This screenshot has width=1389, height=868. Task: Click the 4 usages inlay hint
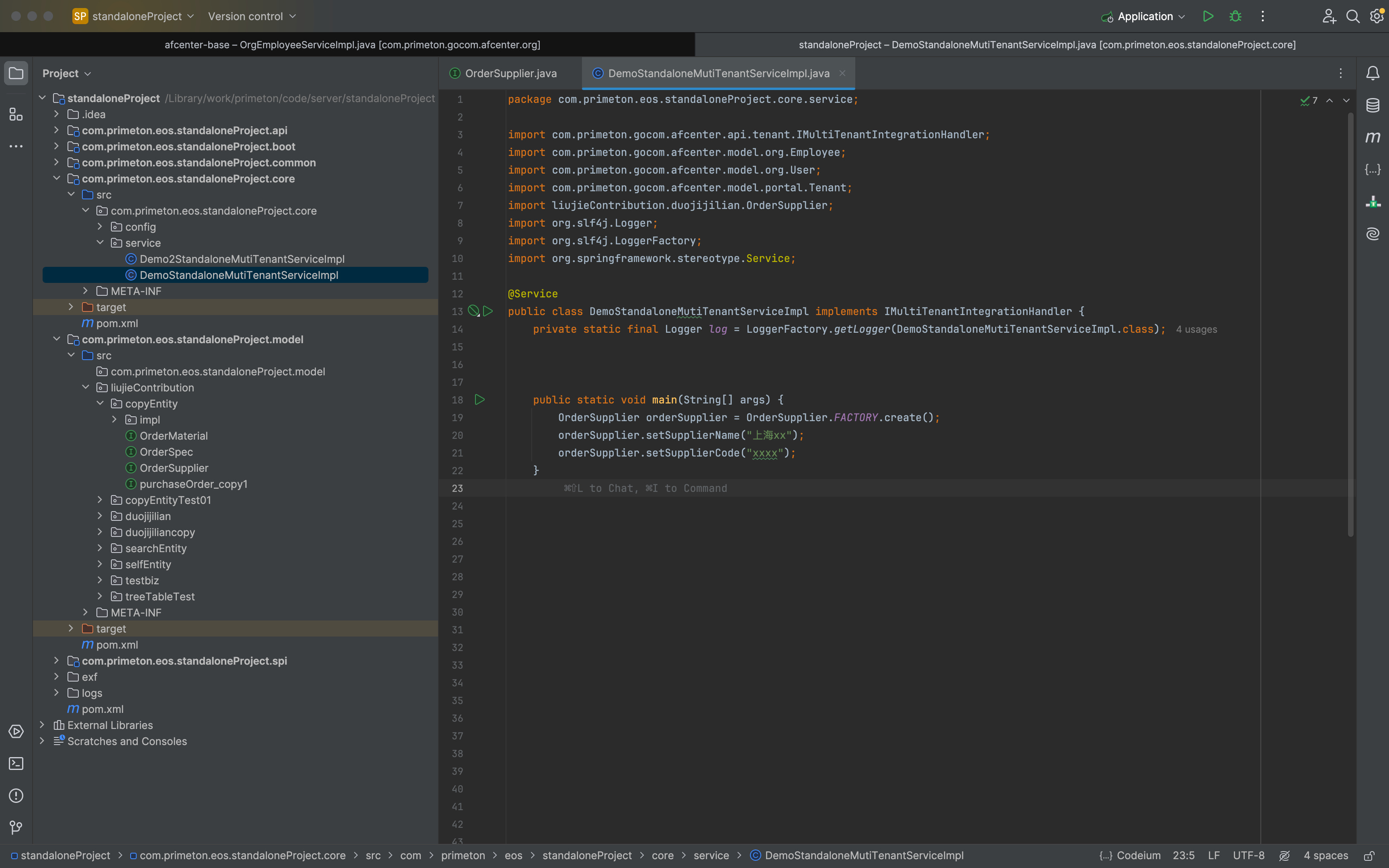(x=1196, y=330)
